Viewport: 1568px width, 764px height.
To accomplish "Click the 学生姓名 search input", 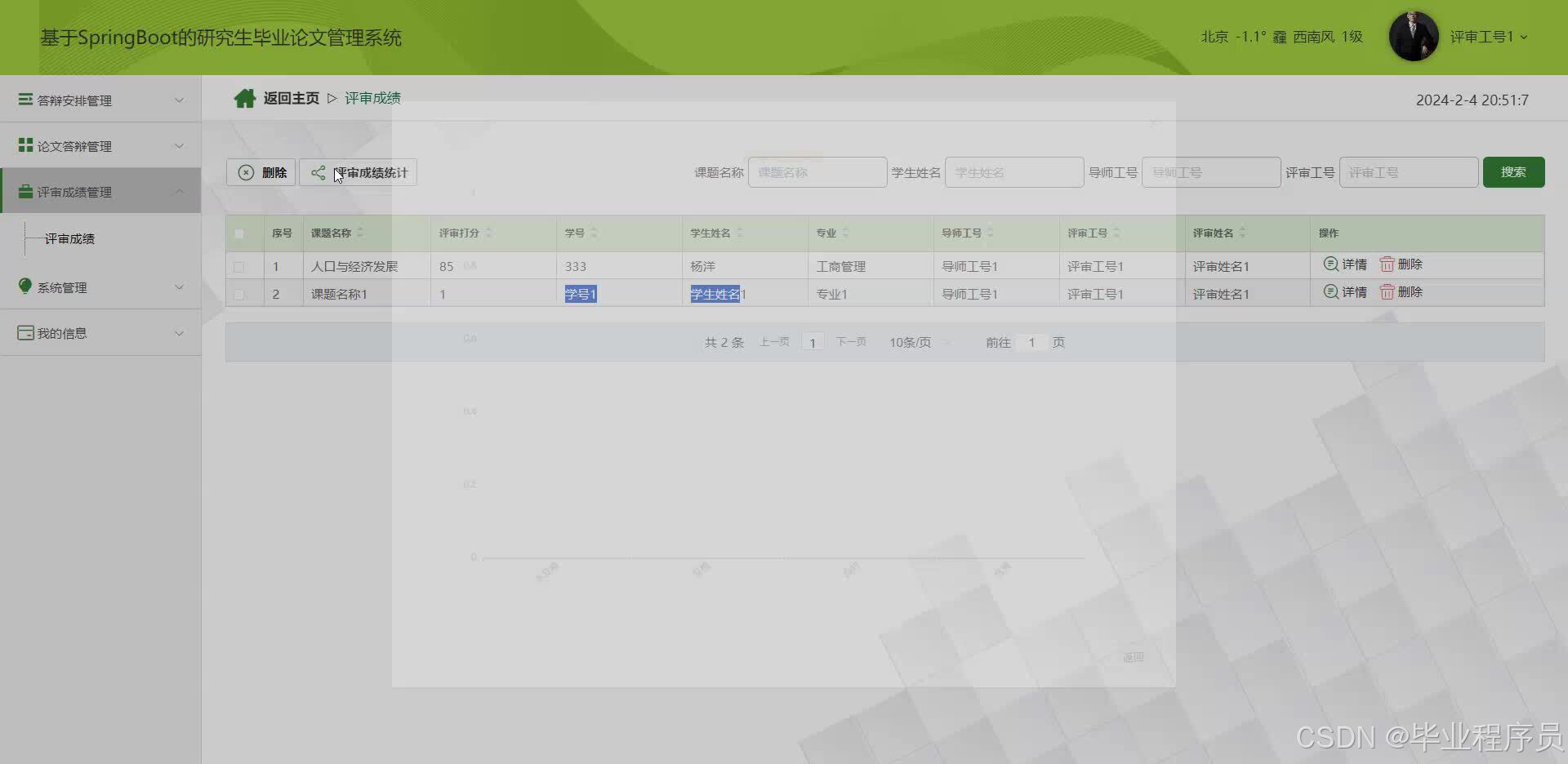I will (x=1014, y=172).
